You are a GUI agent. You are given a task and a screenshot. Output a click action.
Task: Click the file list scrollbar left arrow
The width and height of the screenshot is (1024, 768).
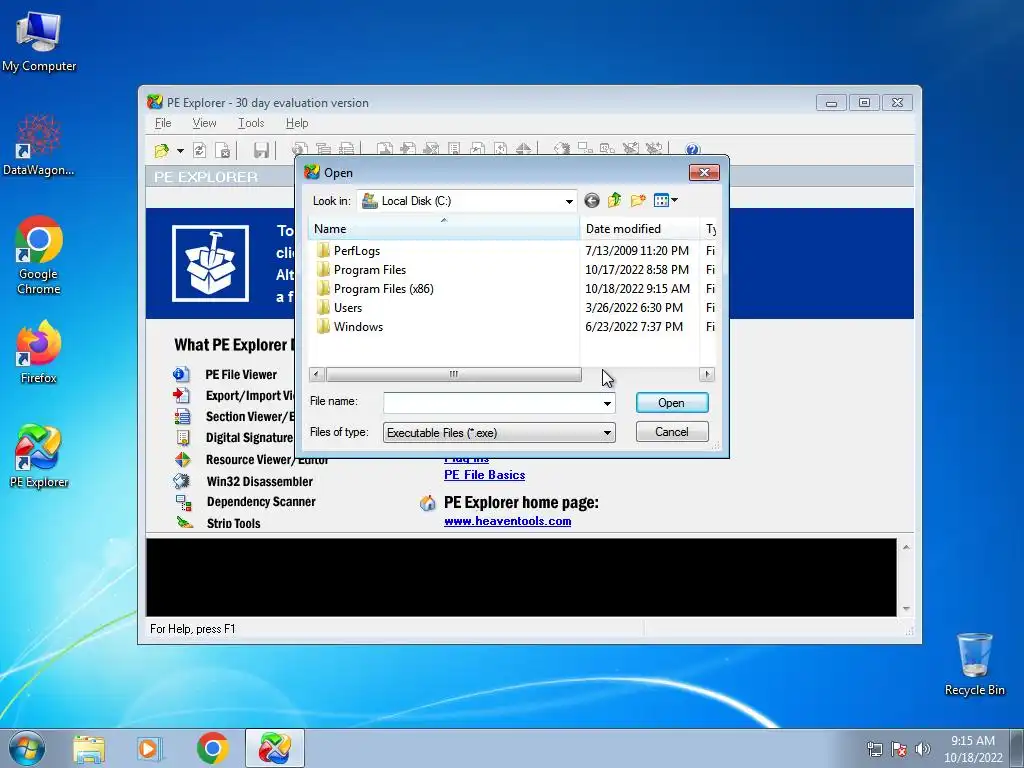click(317, 374)
